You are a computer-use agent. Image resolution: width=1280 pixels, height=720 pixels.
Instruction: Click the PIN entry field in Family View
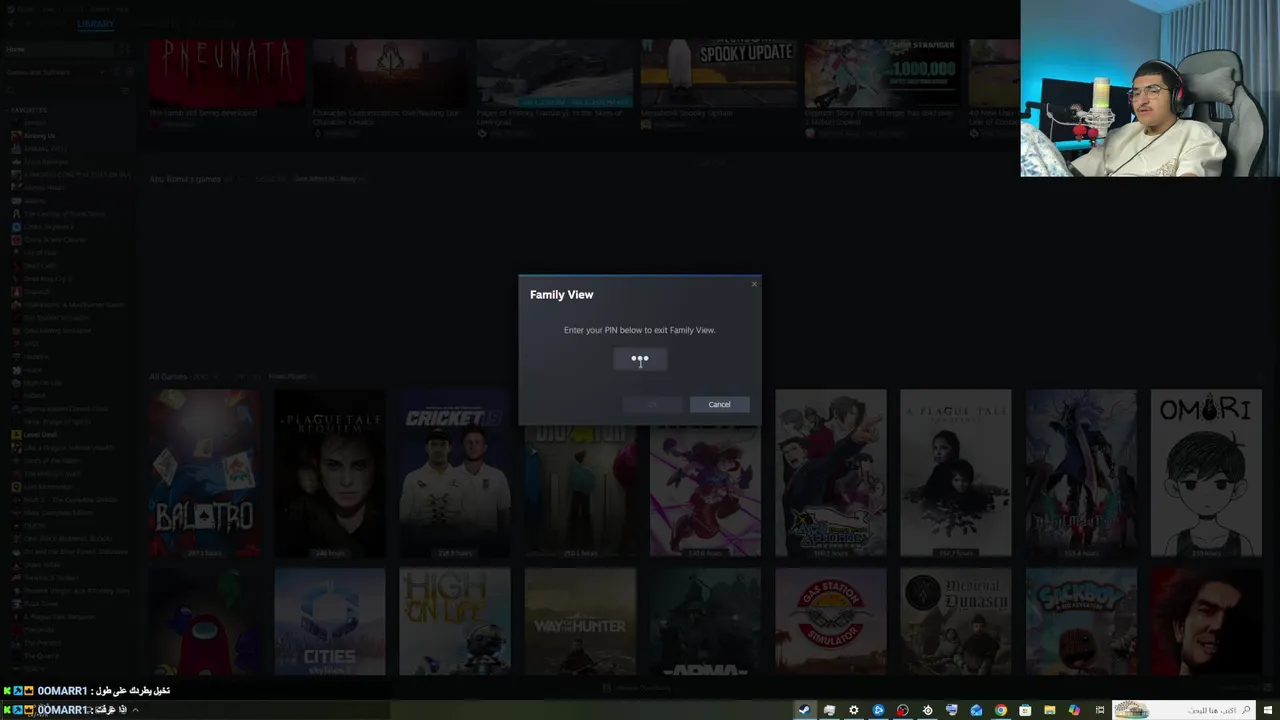click(x=640, y=359)
